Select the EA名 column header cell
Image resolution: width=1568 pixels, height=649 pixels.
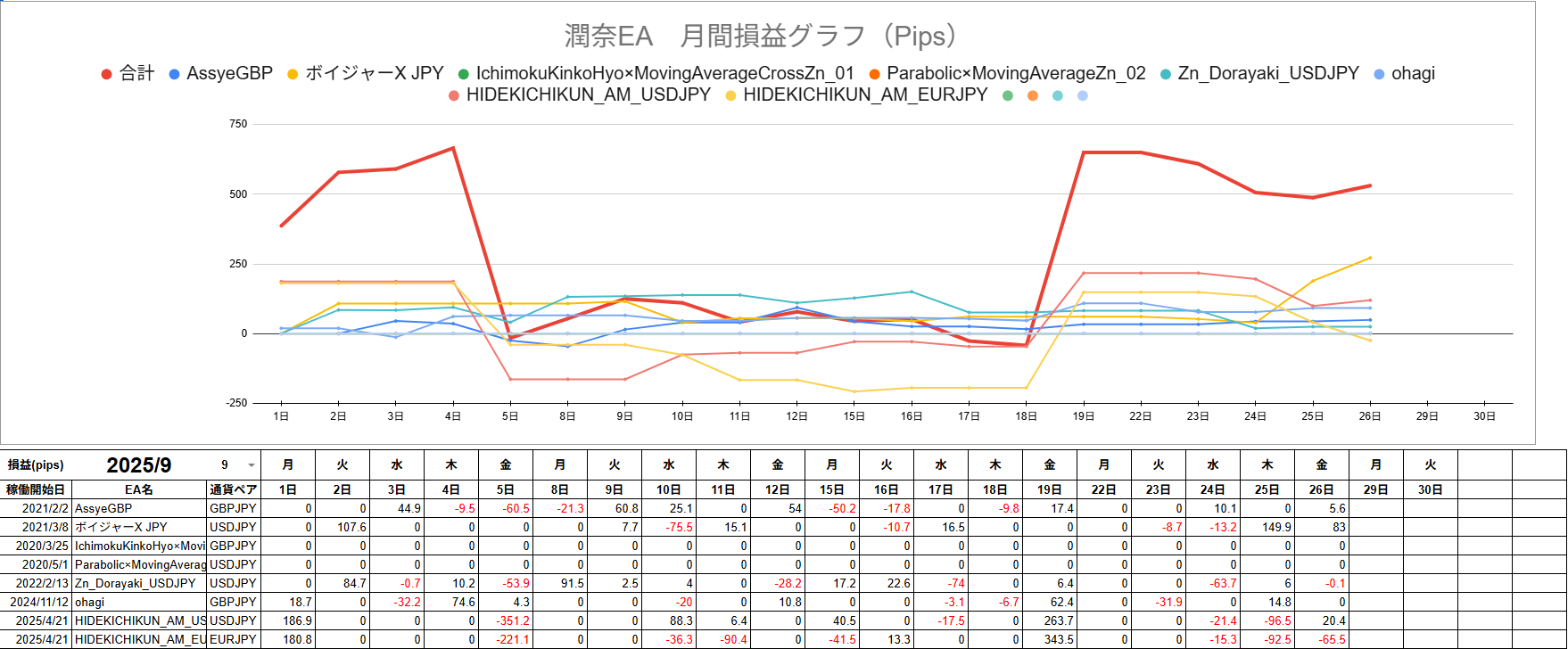click(138, 489)
